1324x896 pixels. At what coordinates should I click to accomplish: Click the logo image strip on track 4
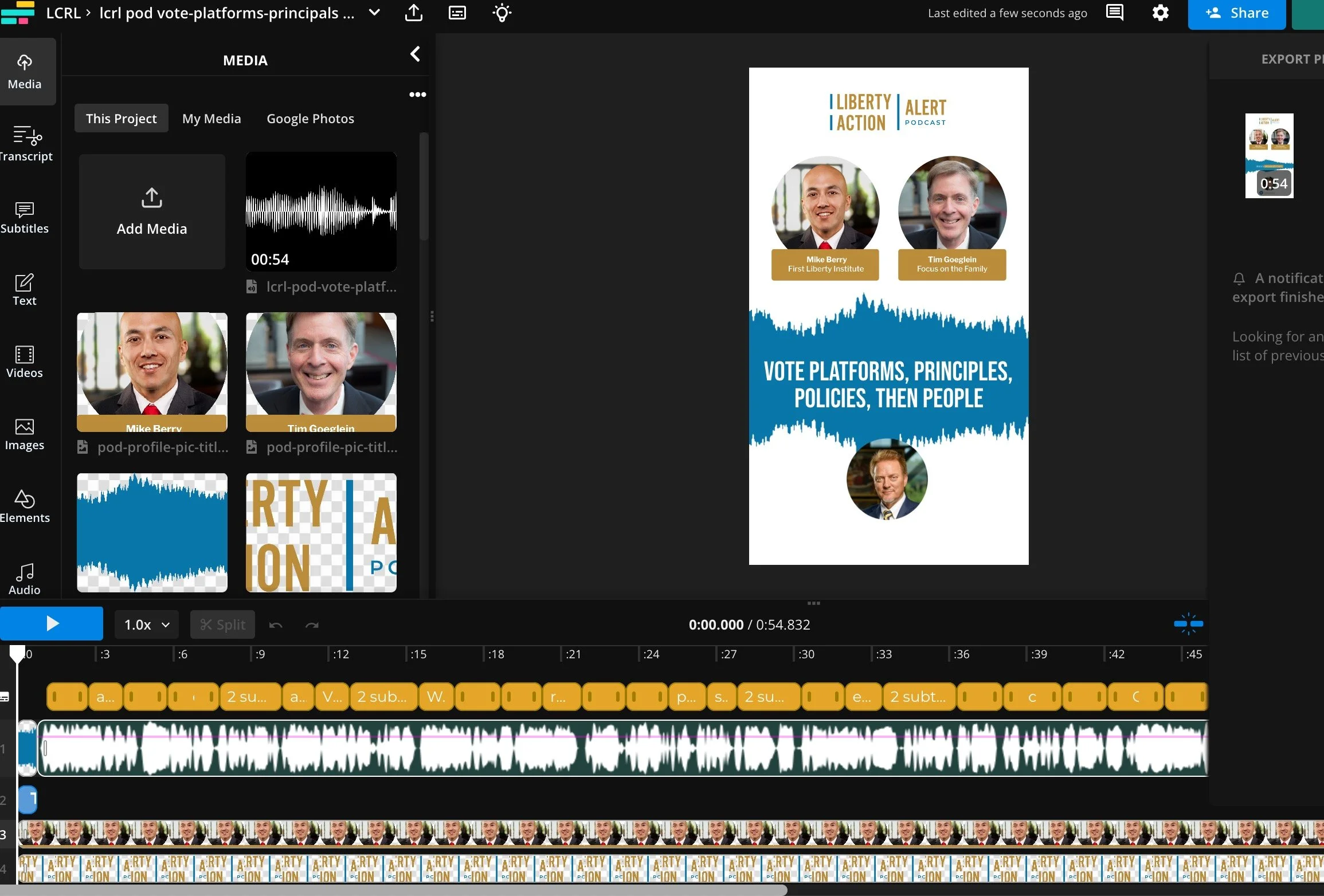(x=671, y=869)
